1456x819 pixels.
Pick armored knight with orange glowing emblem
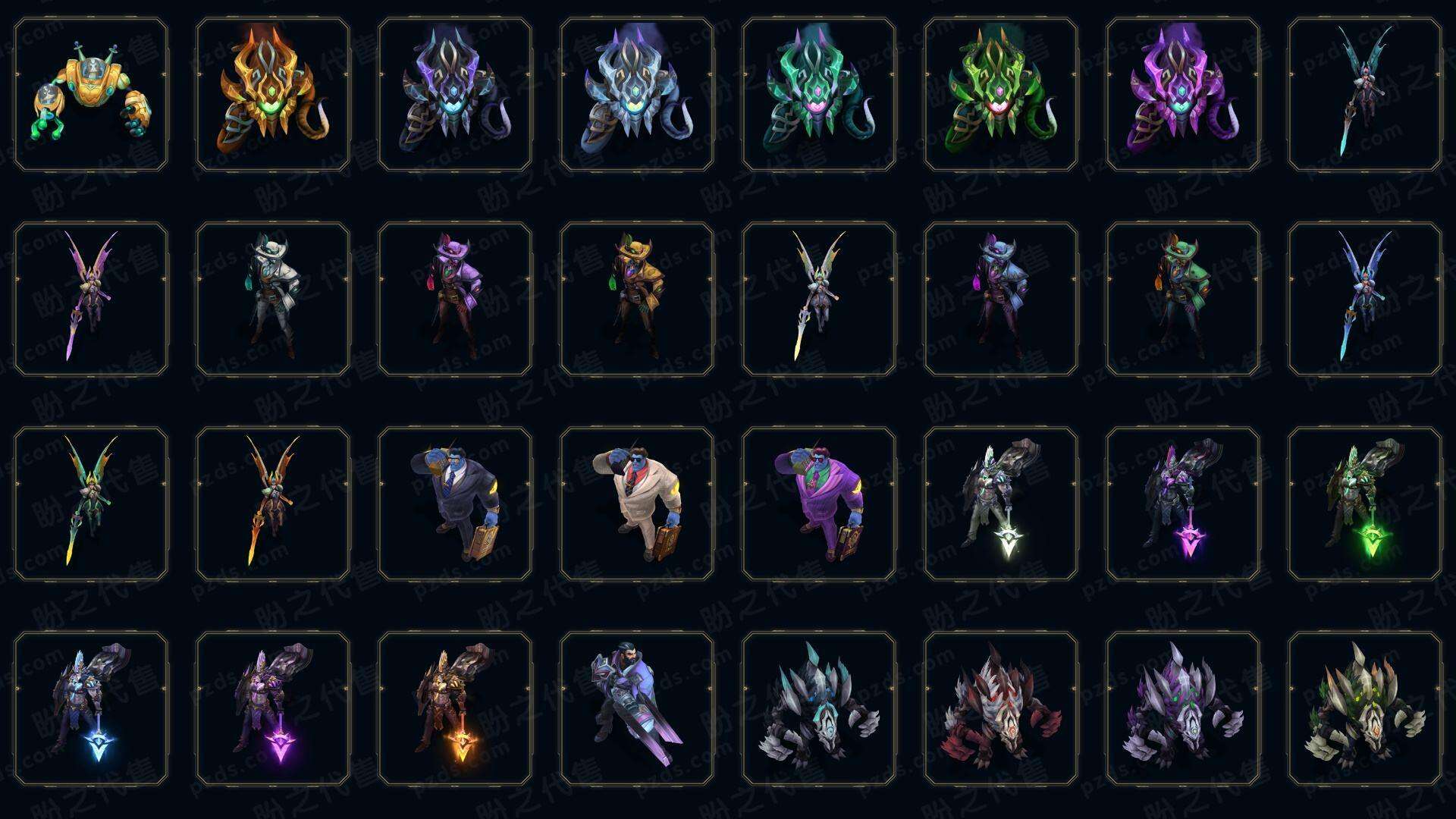pyautogui.click(x=455, y=708)
